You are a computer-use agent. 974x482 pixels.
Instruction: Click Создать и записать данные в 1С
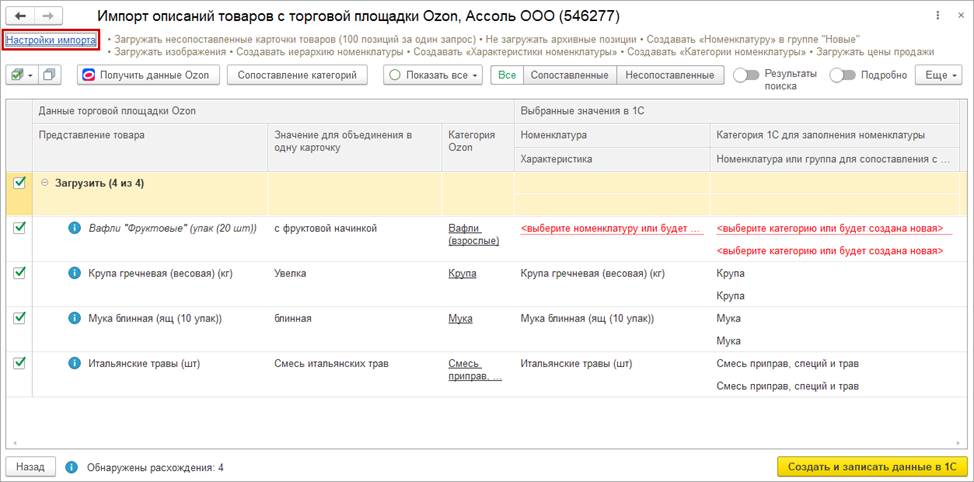tap(872, 467)
